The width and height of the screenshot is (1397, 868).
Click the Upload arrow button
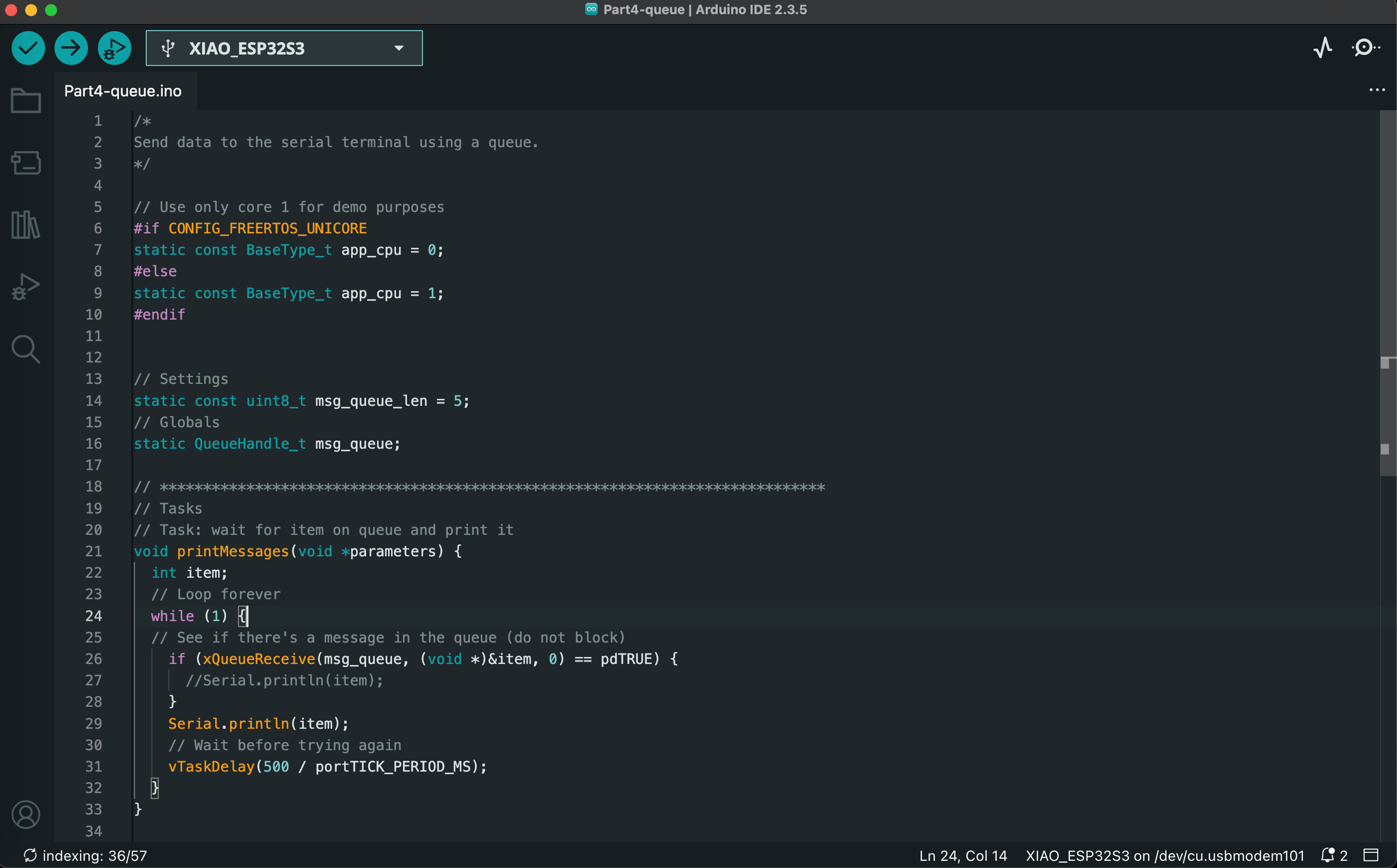71,48
